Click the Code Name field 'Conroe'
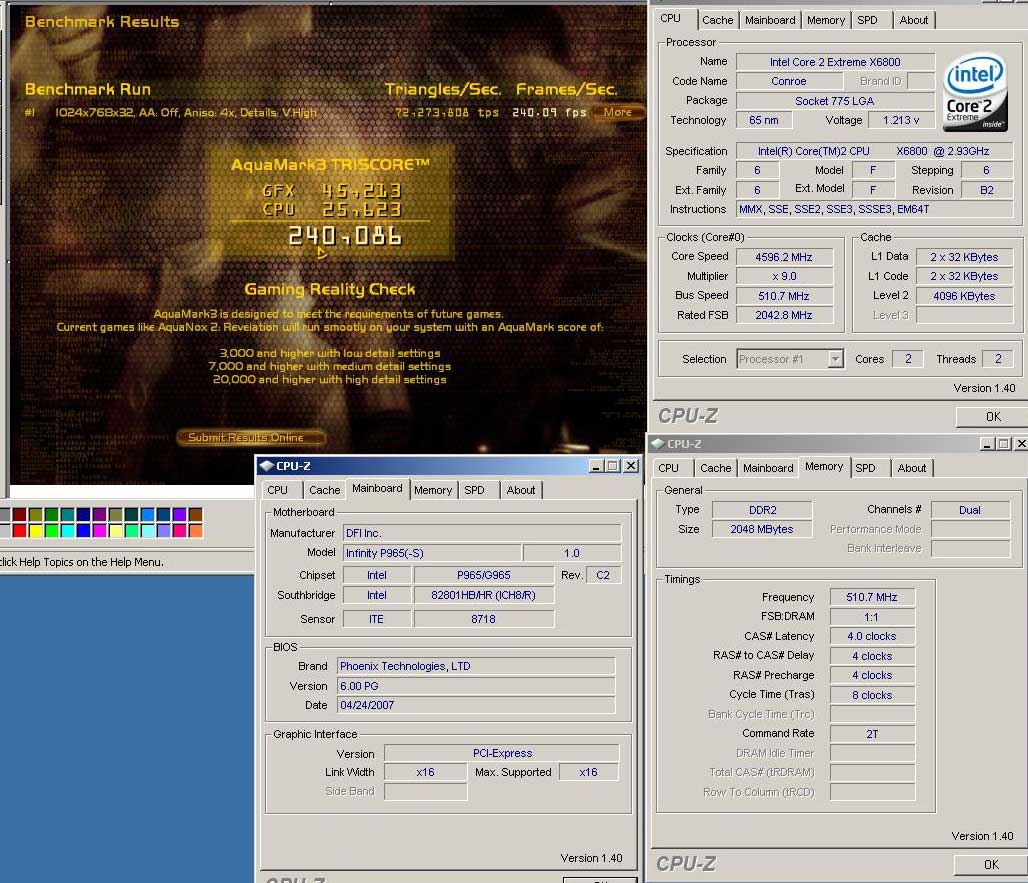1028x883 pixels. coord(789,81)
